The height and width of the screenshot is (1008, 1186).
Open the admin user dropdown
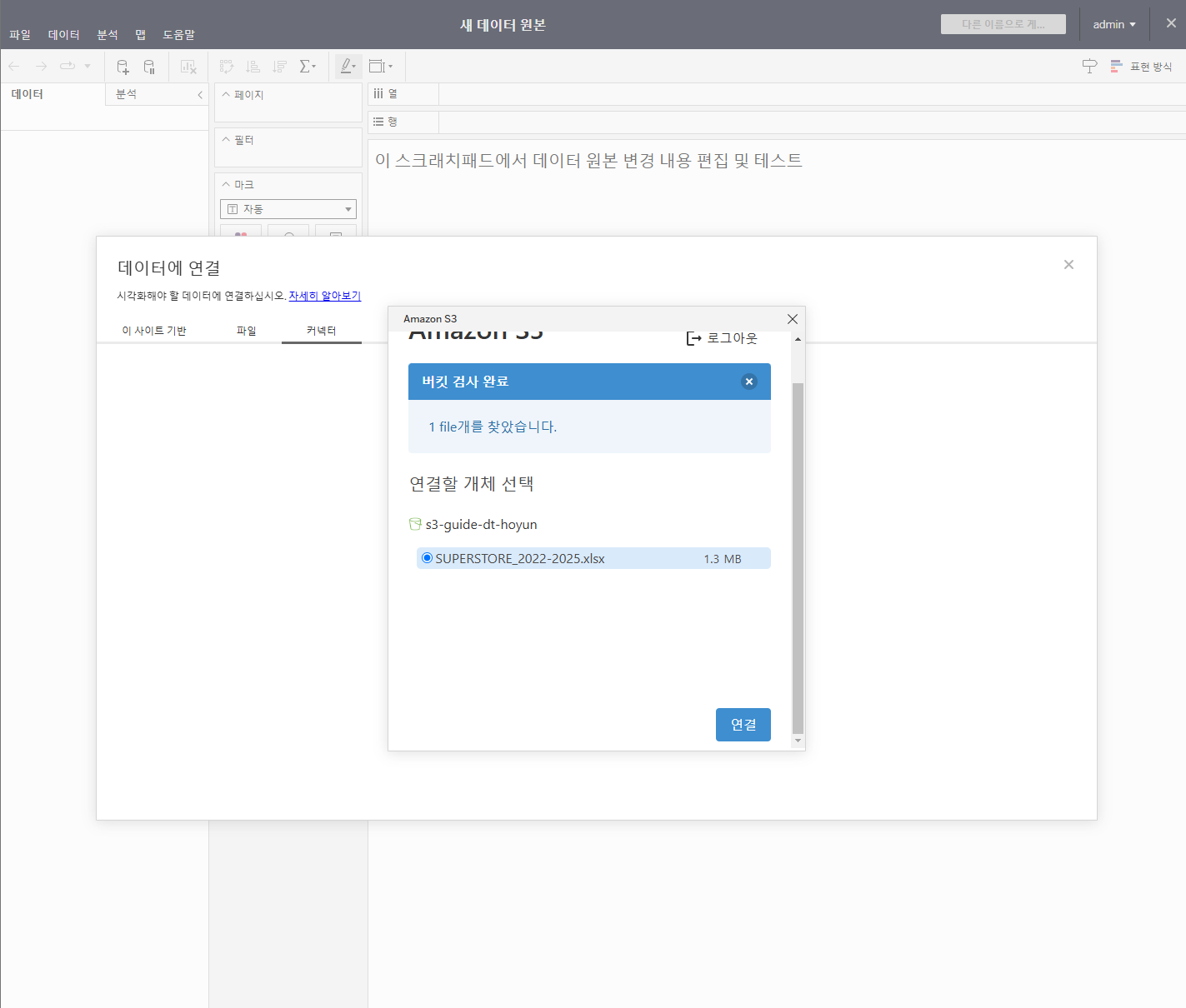pyautogui.click(x=1114, y=24)
